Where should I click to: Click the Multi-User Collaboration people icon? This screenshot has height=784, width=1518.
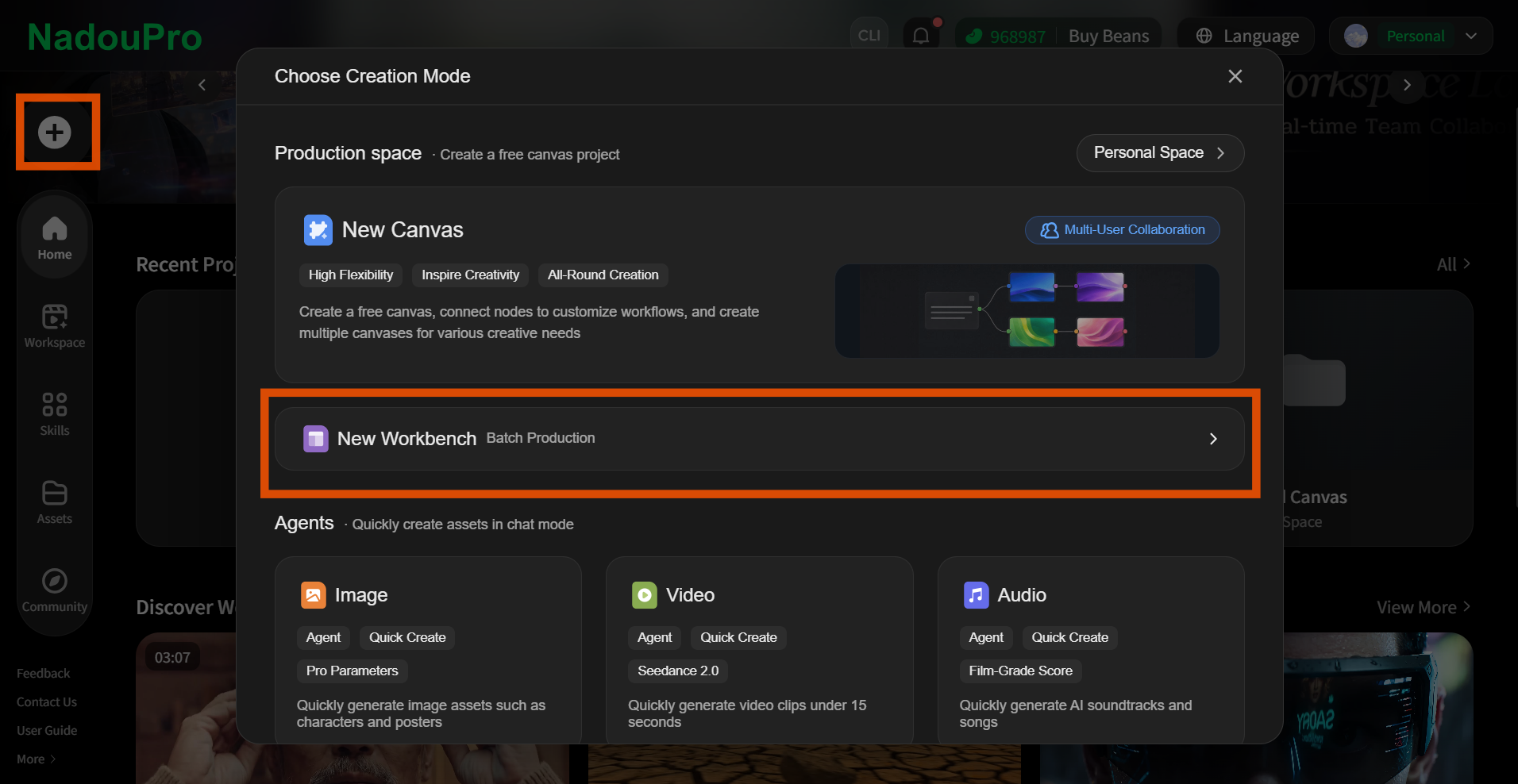pos(1050,230)
